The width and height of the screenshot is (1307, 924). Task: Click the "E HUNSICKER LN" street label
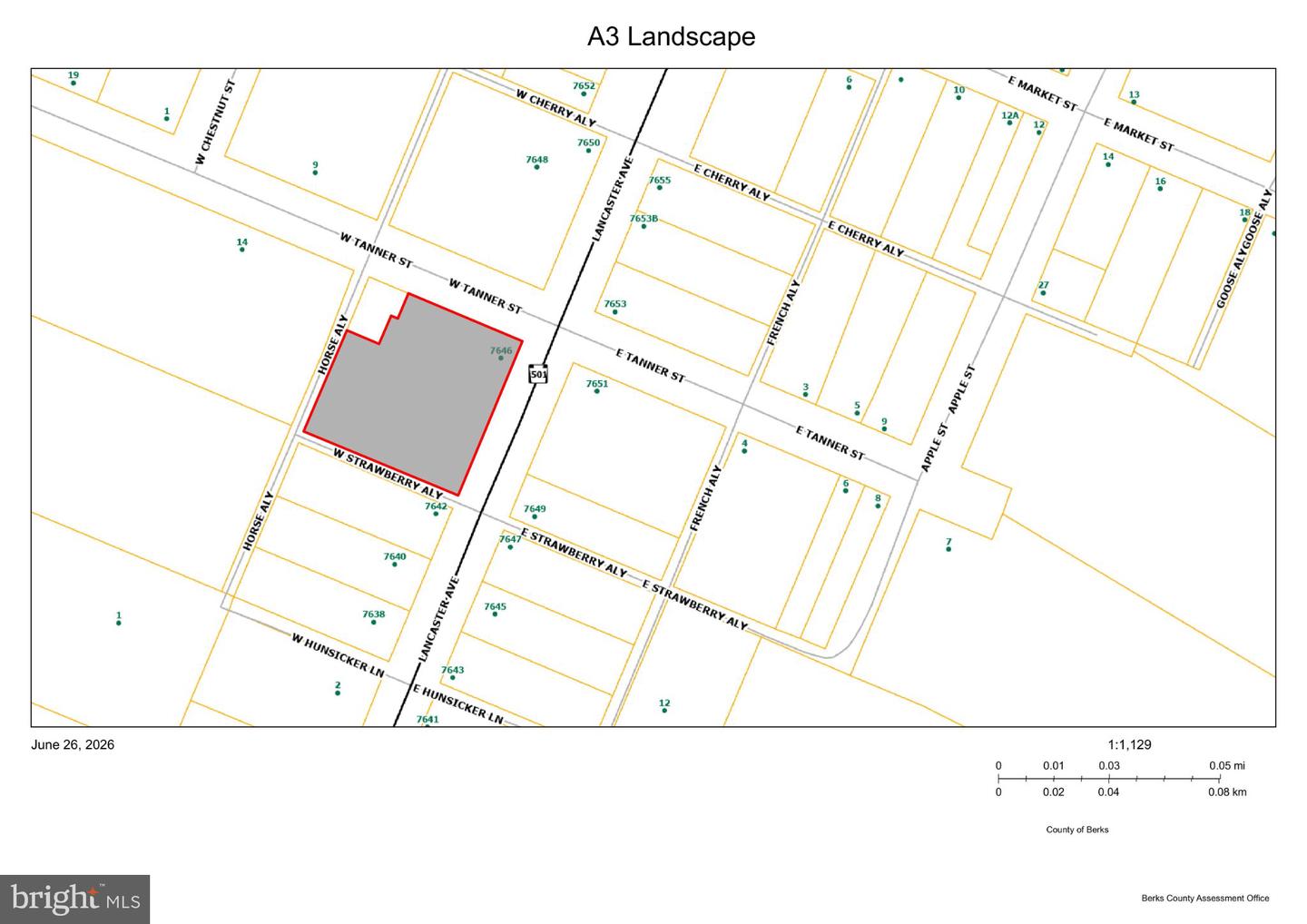(x=457, y=703)
